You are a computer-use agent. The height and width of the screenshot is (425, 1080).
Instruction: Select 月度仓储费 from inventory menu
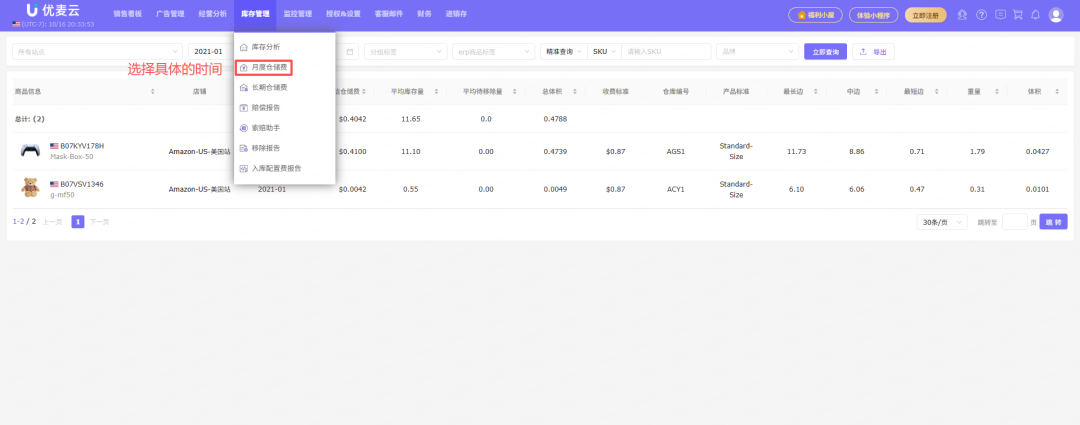(x=268, y=67)
